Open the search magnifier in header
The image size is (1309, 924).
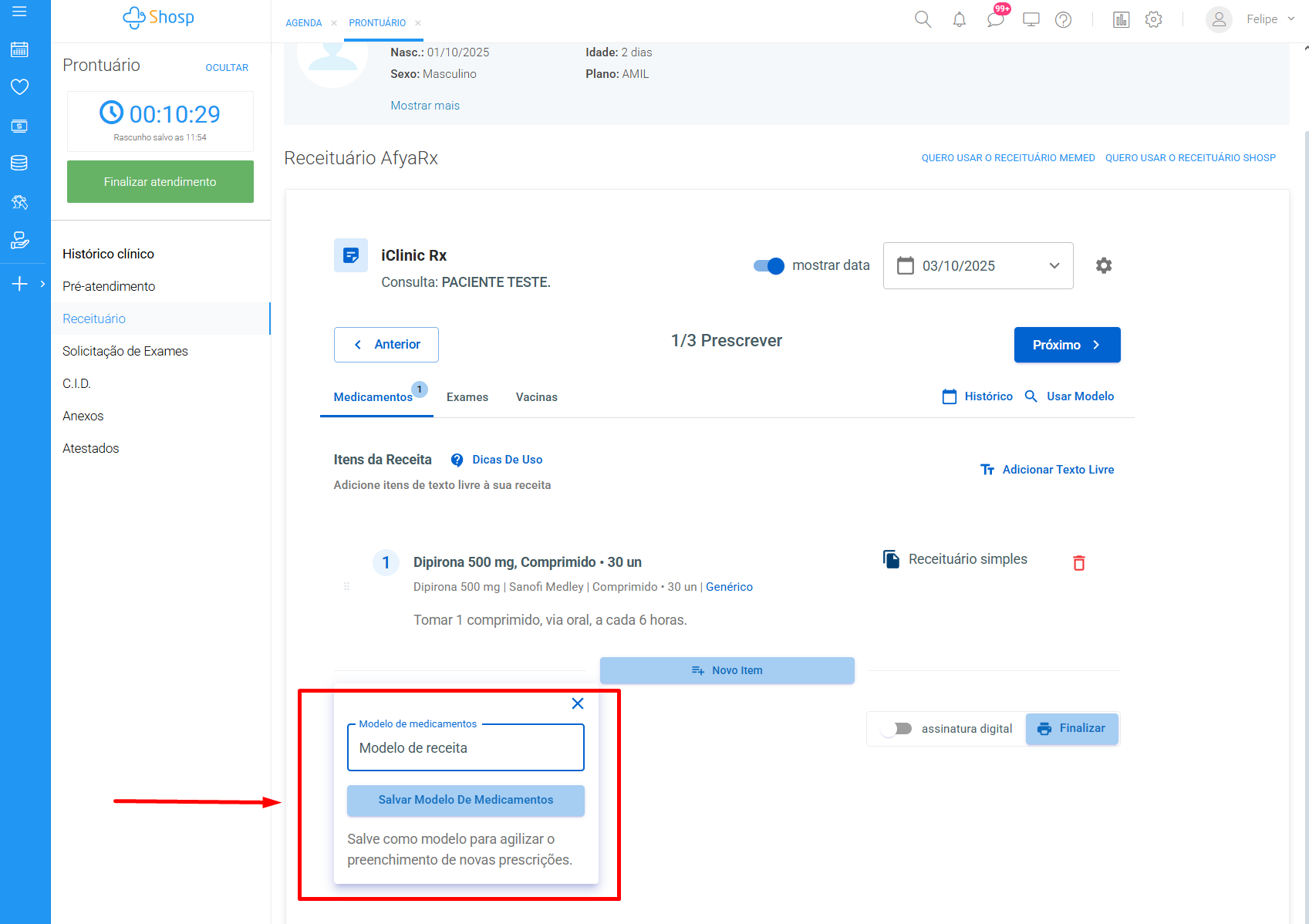923,20
